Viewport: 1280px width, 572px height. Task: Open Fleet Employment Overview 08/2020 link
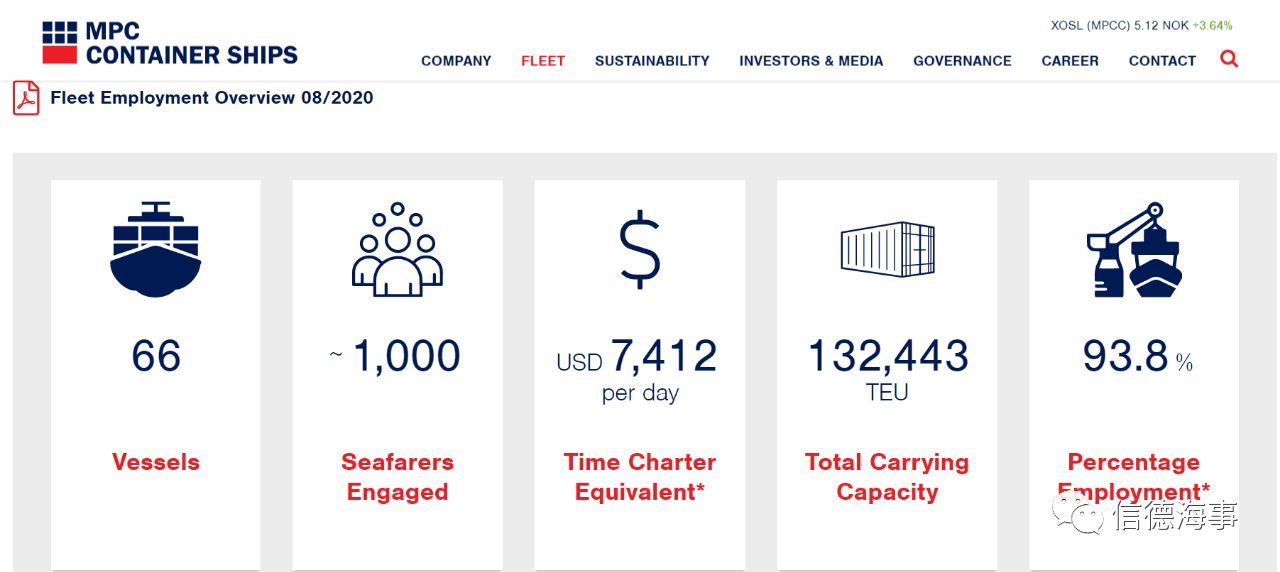coord(212,98)
